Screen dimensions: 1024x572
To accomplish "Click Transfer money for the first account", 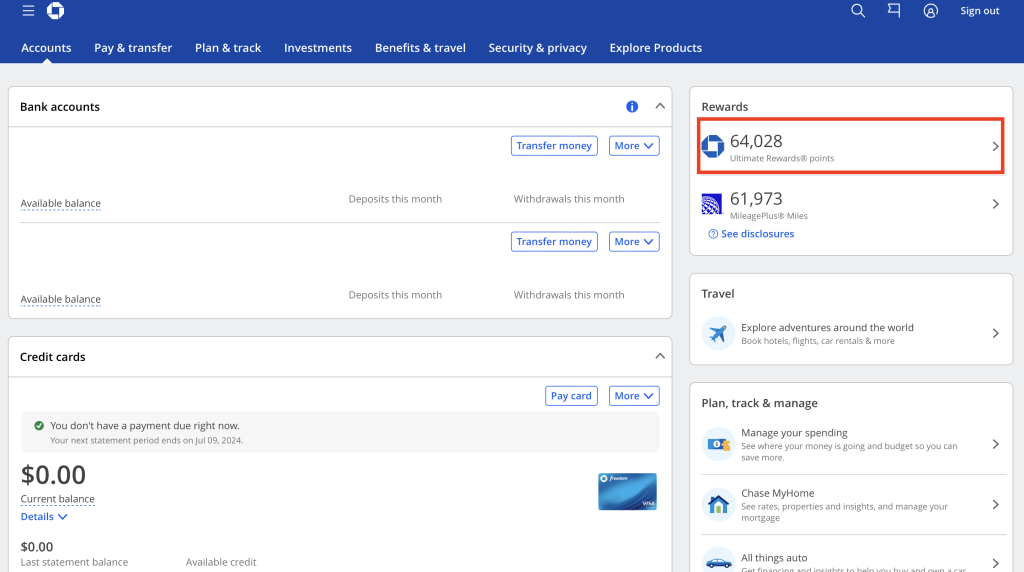I will (554, 146).
